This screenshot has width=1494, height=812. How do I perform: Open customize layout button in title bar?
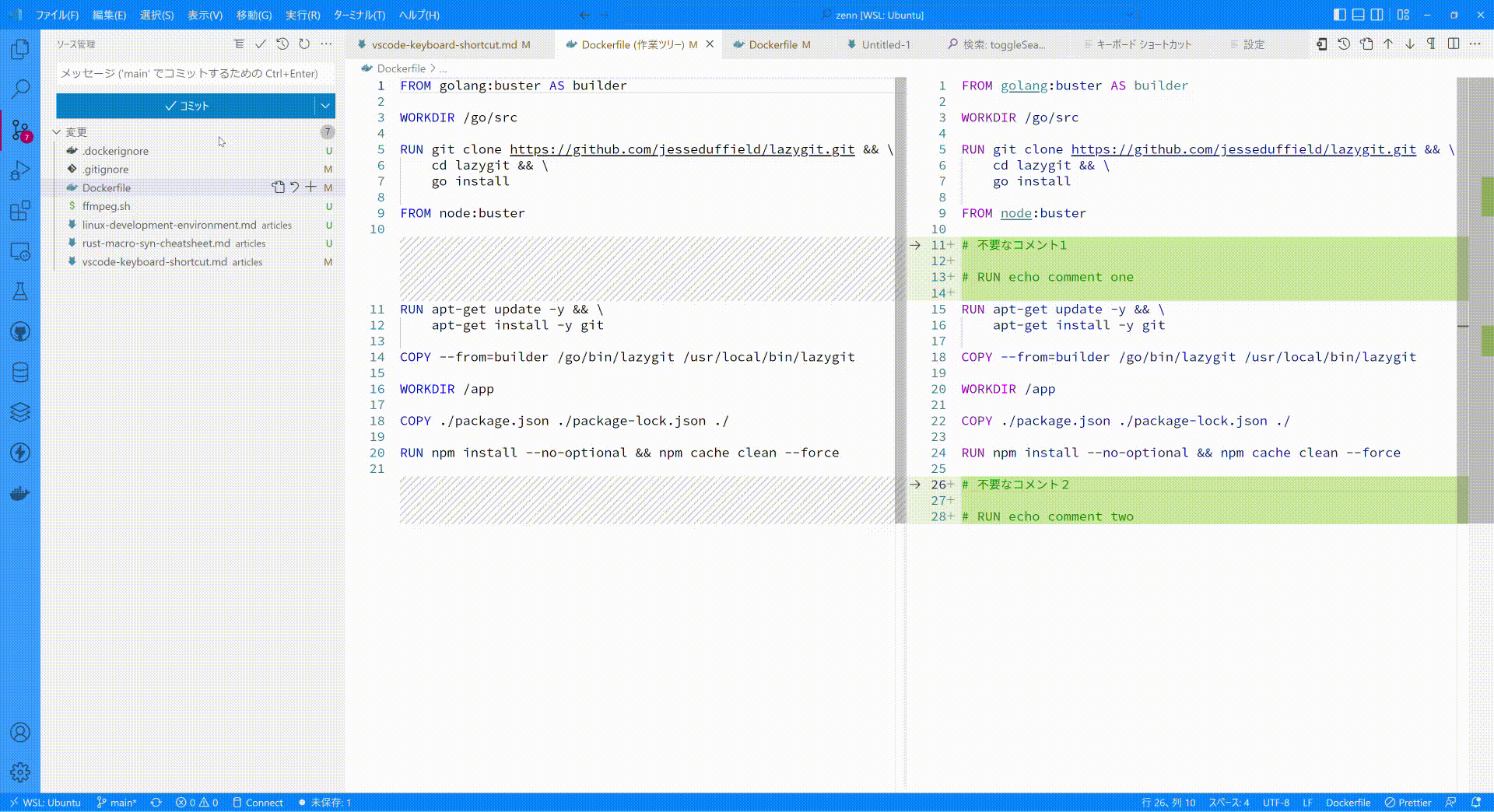(x=1403, y=15)
